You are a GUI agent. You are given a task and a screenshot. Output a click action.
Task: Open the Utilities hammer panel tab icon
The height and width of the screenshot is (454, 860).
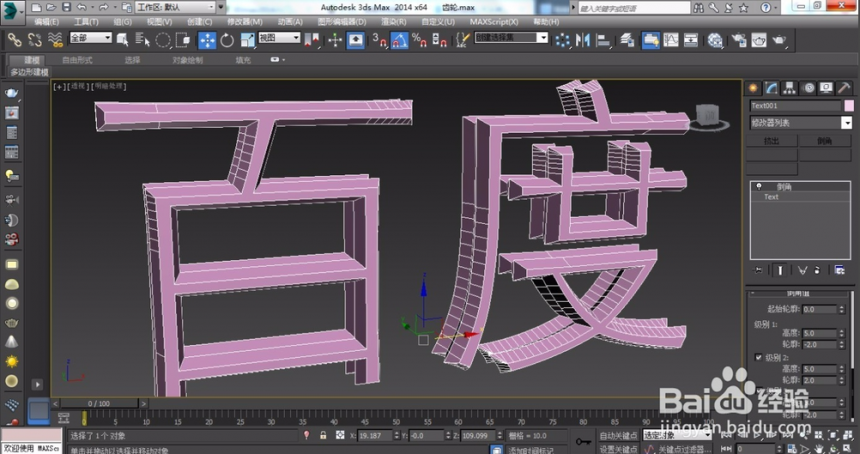[x=844, y=88]
